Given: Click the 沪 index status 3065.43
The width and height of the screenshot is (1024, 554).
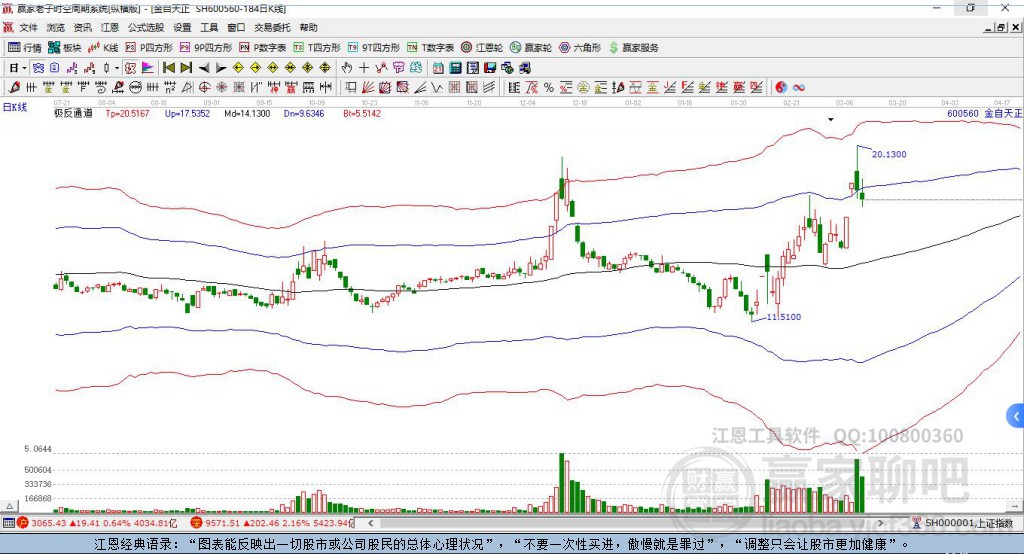Looking at the screenshot, I should click(97, 523).
